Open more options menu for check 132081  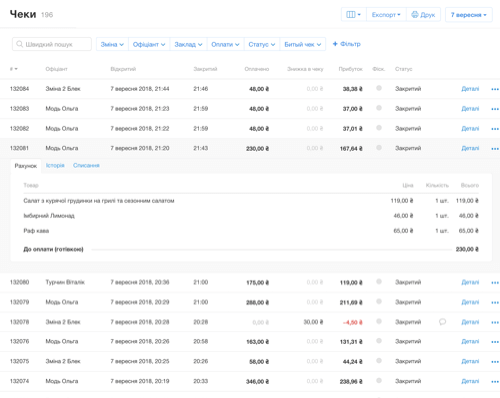coord(495,149)
